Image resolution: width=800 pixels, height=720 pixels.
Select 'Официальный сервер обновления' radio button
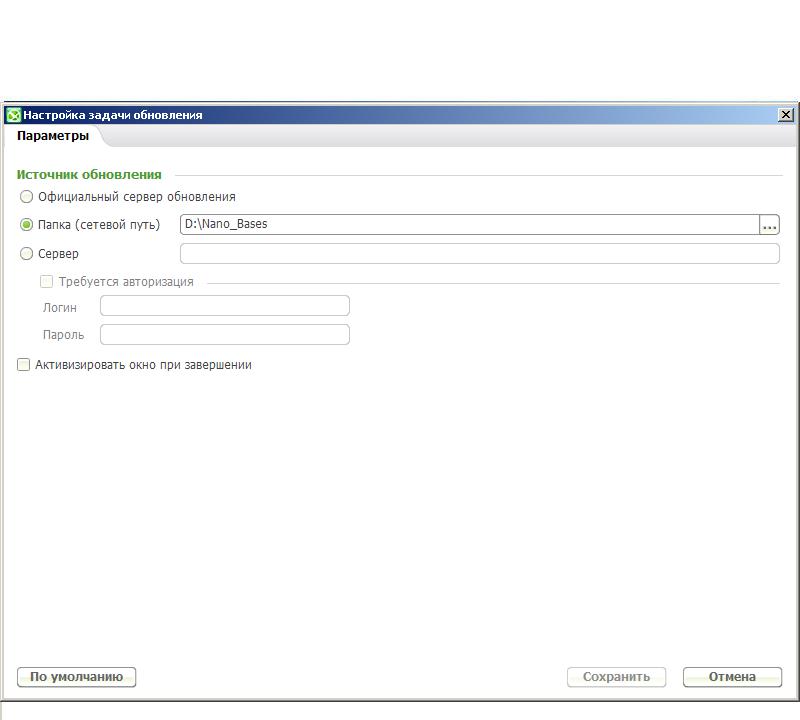(x=27, y=197)
